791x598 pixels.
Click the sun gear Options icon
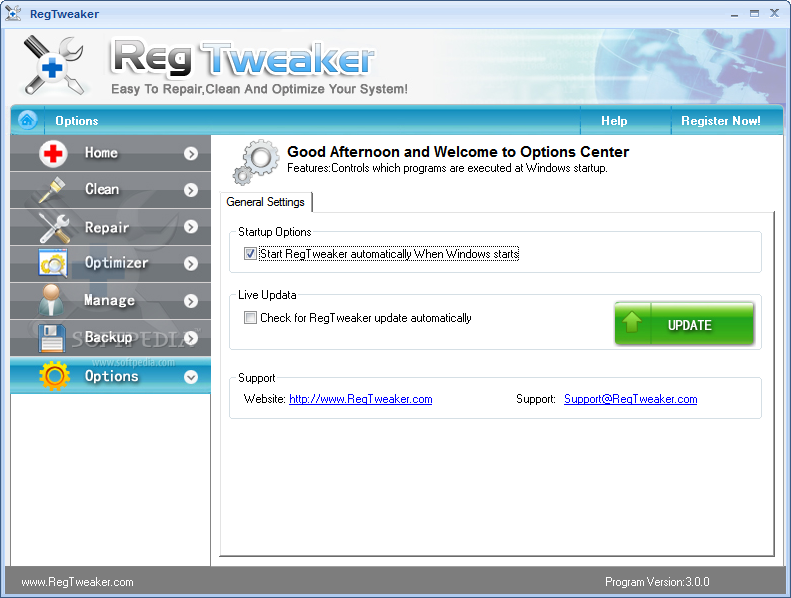[54, 376]
